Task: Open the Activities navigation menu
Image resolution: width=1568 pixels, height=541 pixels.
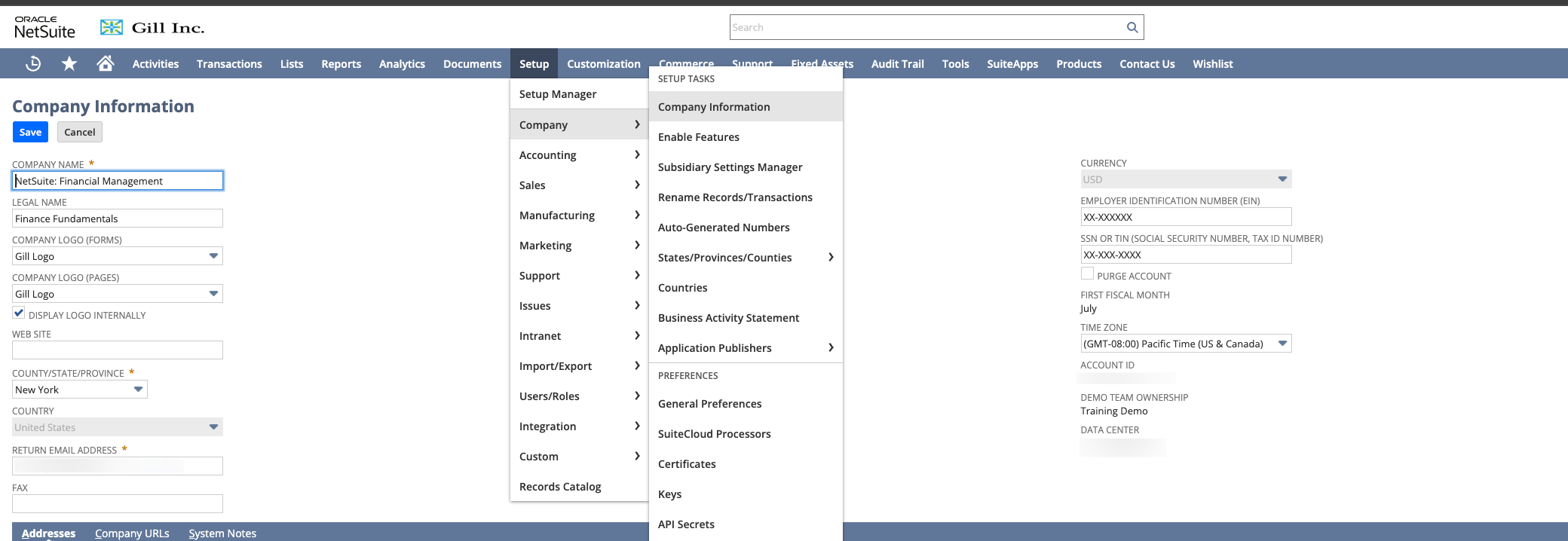Action: click(x=155, y=64)
